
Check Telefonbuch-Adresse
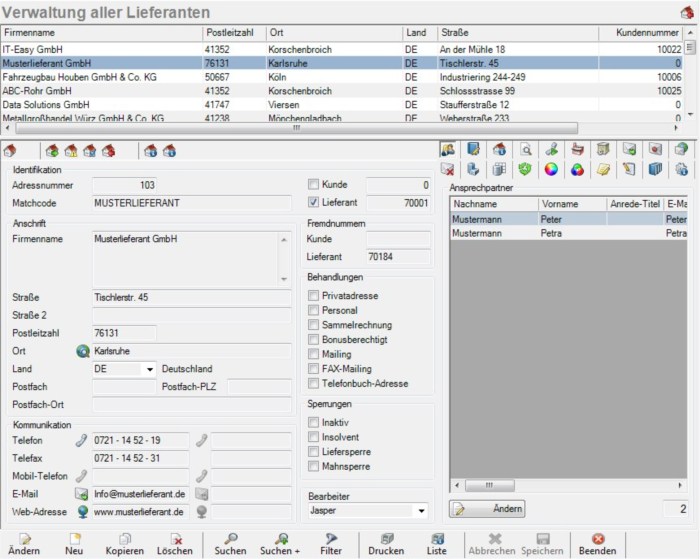click(x=313, y=384)
